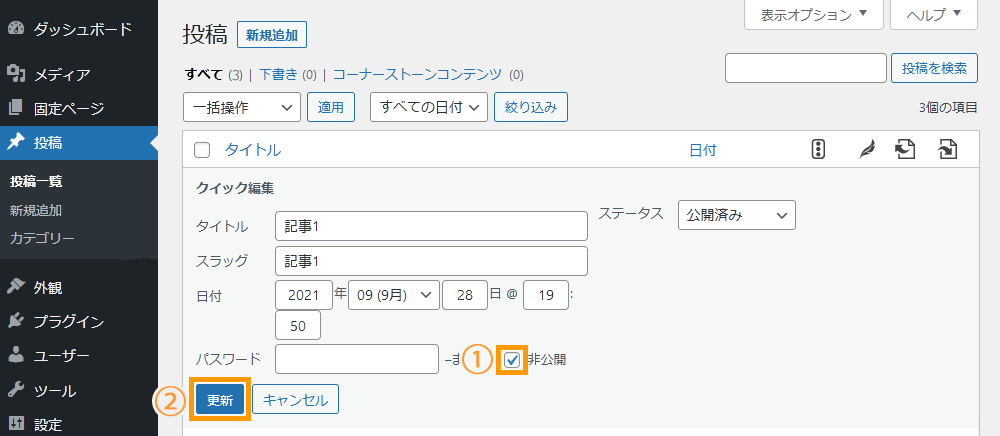This screenshot has height=436, width=1000.
Task: Open ツール menu item
Action: pos(55,391)
